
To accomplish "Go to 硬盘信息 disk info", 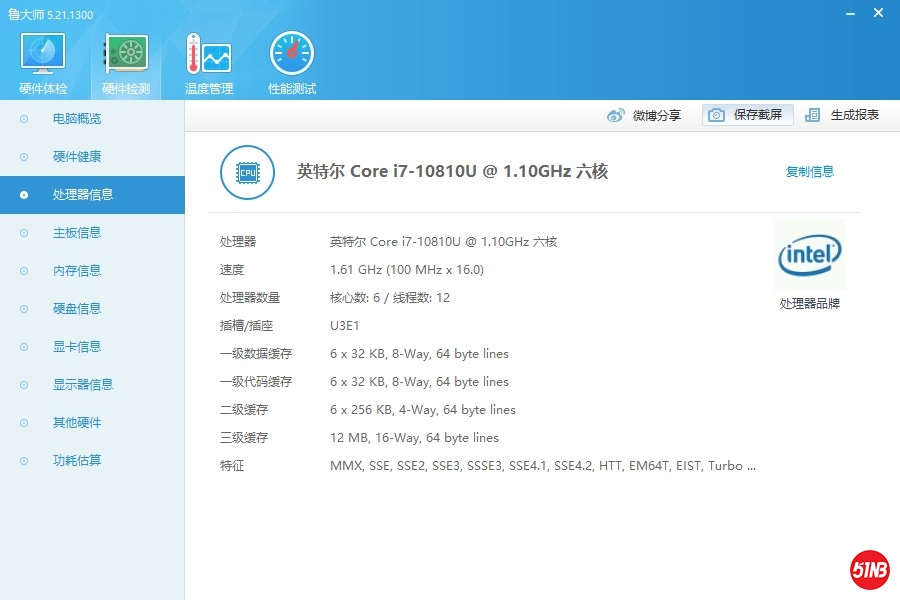I will [77, 309].
